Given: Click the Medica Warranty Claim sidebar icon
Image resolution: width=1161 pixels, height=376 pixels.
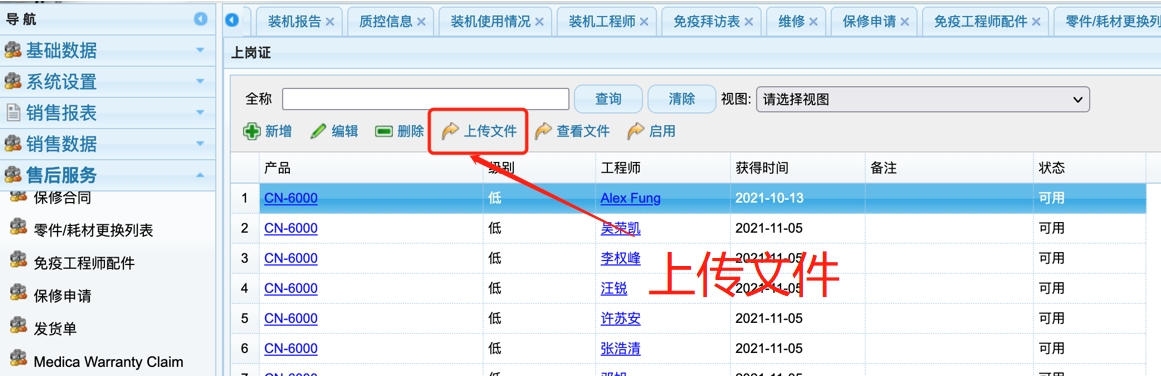Looking at the screenshot, I should coord(18,359).
